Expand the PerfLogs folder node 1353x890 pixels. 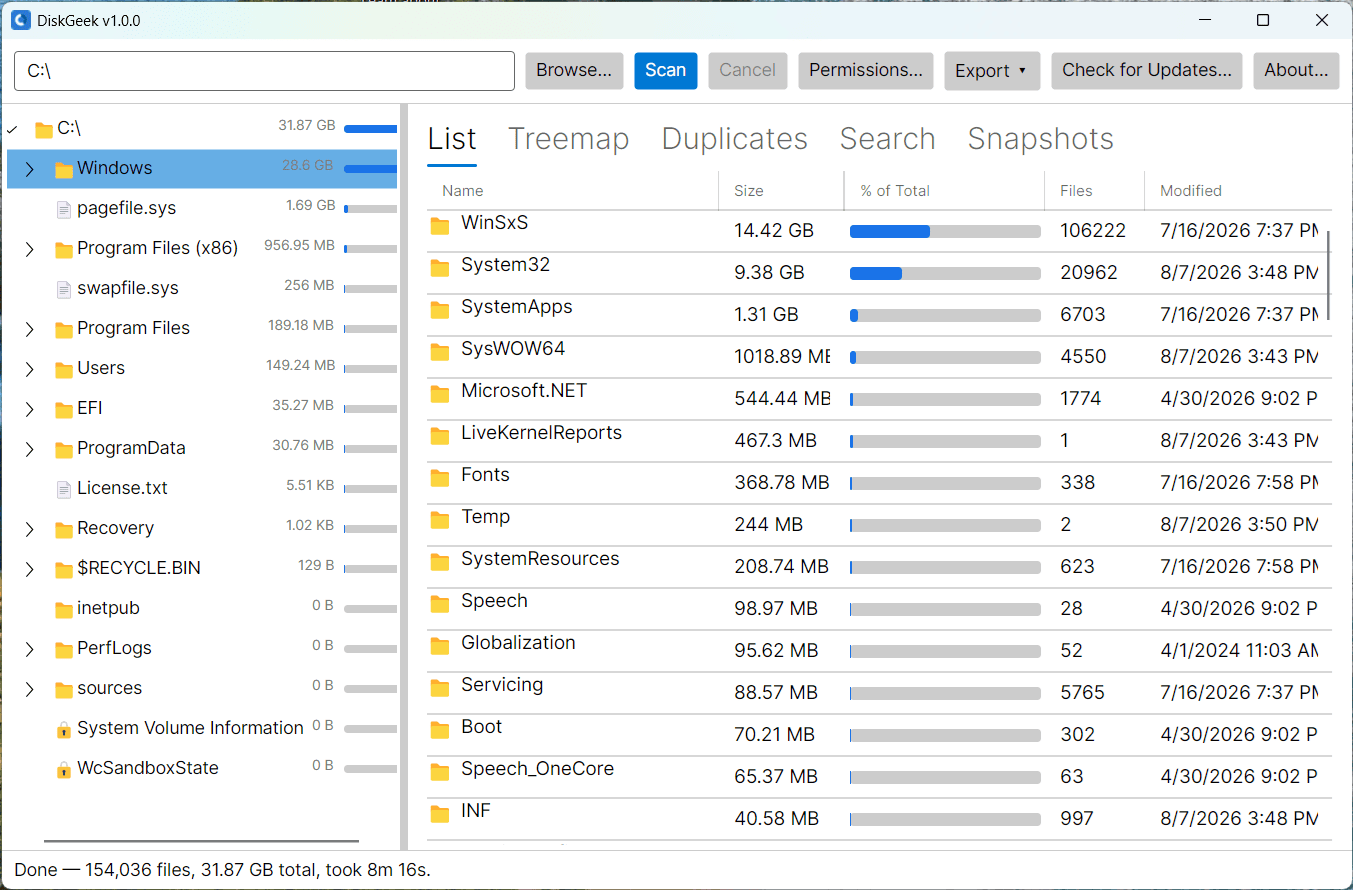(x=29, y=649)
